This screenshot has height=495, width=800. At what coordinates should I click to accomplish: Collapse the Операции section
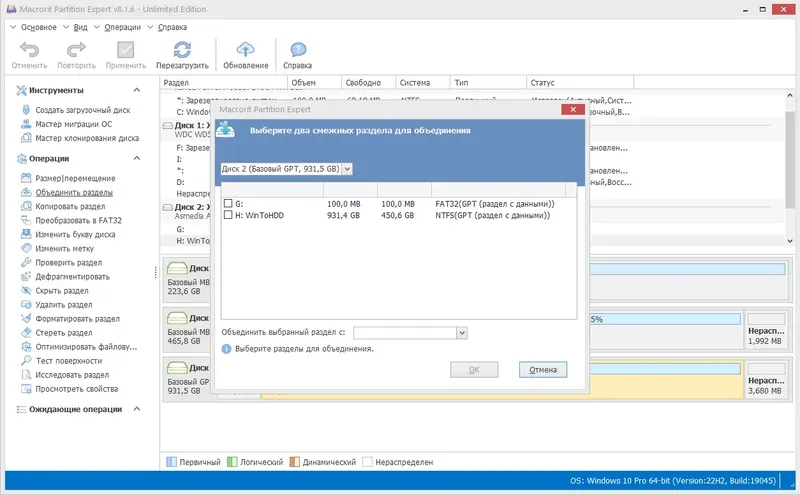click(137, 158)
